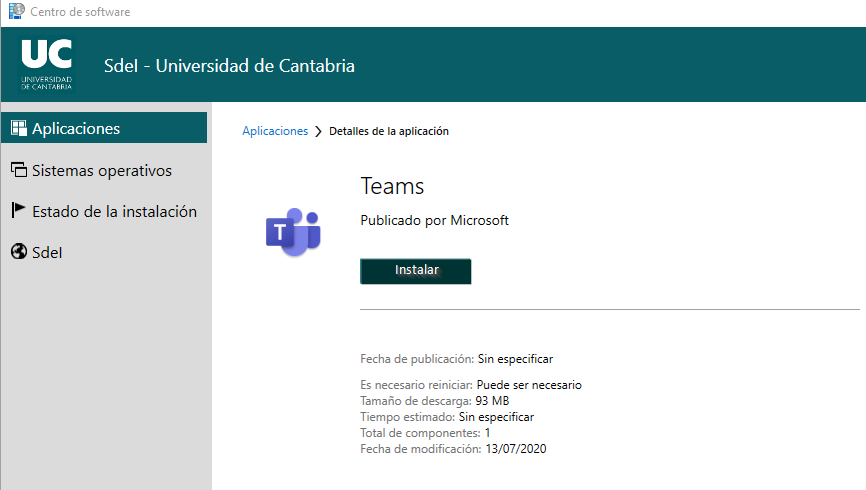Click 'Publicado por Microsoft' text

click(x=434, y=220)
